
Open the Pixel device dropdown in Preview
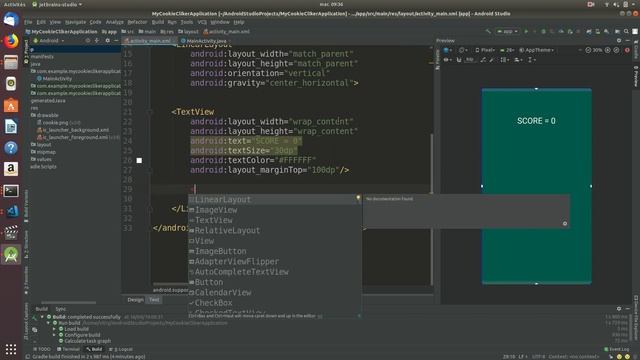[x=485, y=50]
